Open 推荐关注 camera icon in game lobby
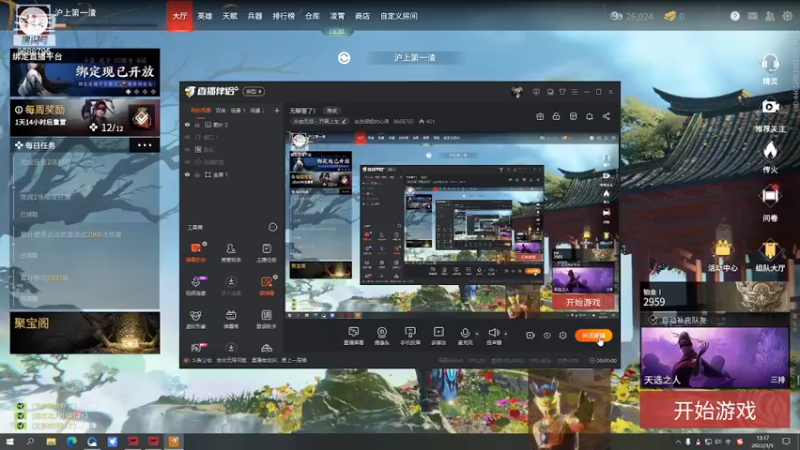This screenshot has height=450, width=800. coord(770,115)
